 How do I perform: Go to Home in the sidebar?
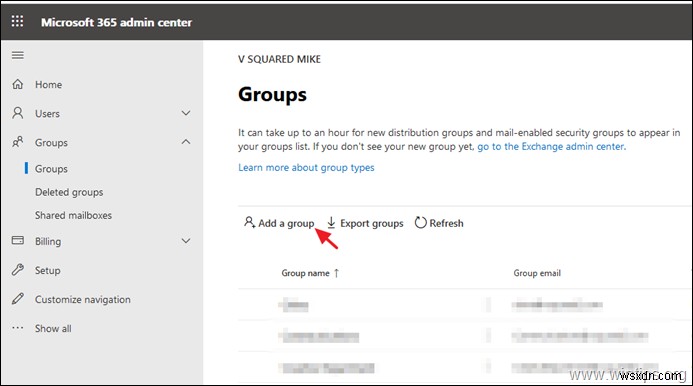click(49, 84)
